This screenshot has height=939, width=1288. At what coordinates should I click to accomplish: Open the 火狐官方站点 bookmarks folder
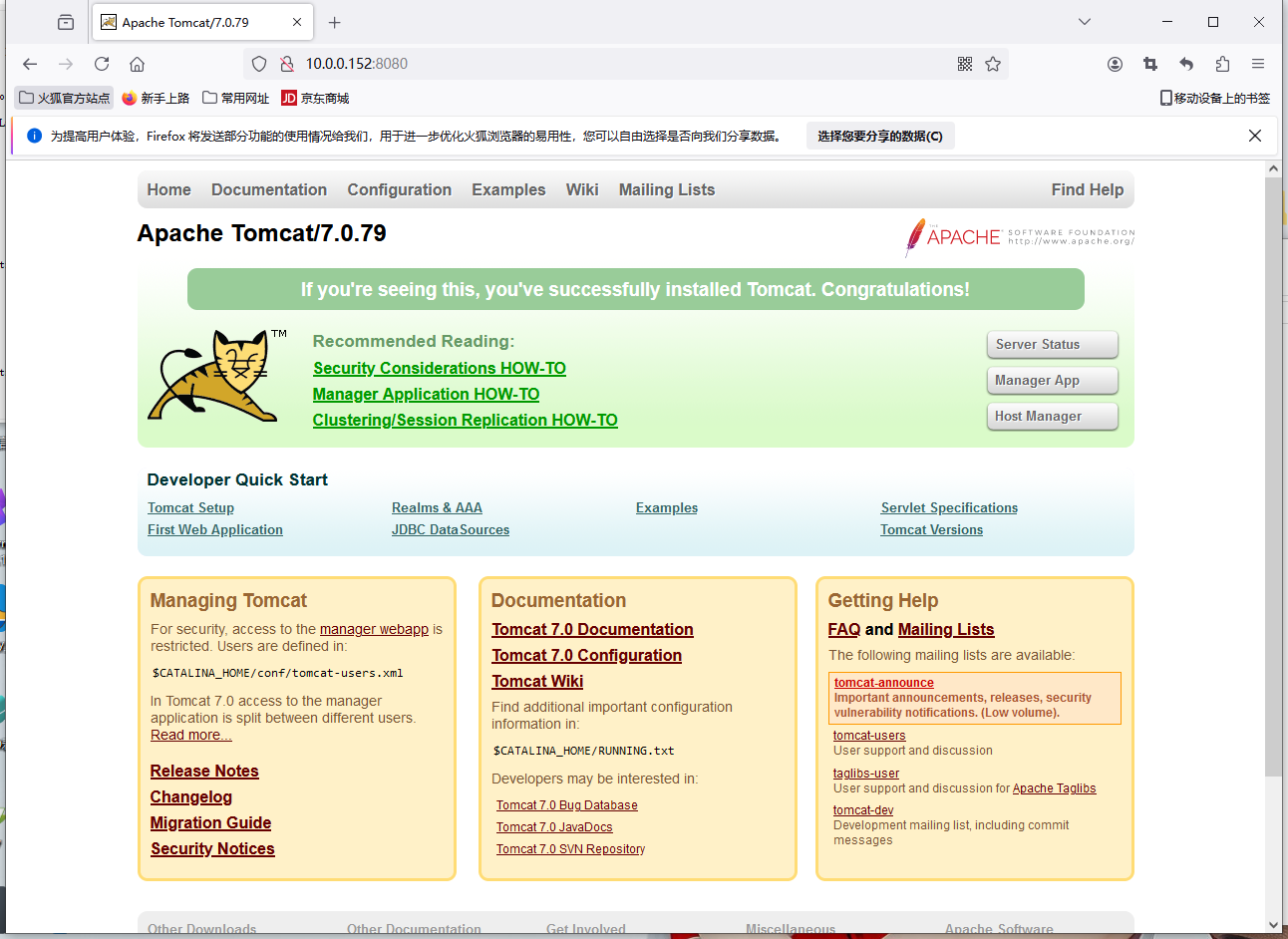(65, 98)
